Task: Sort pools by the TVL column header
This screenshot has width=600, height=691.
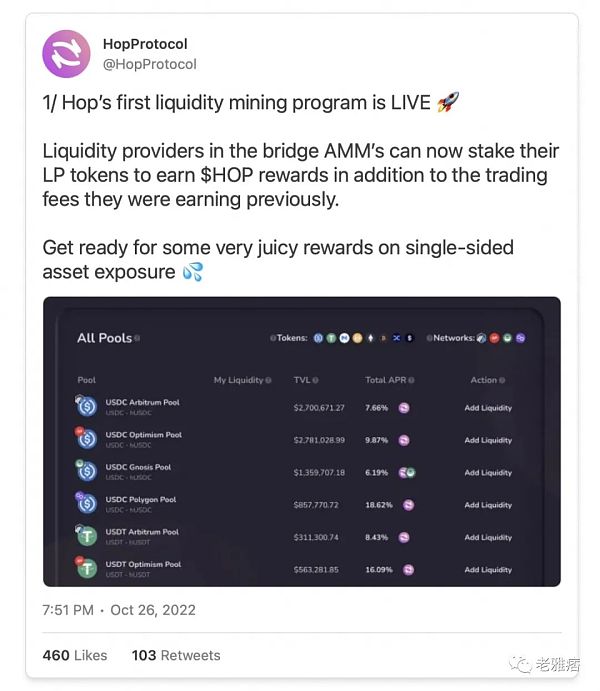Action: [x=301, y=380]
